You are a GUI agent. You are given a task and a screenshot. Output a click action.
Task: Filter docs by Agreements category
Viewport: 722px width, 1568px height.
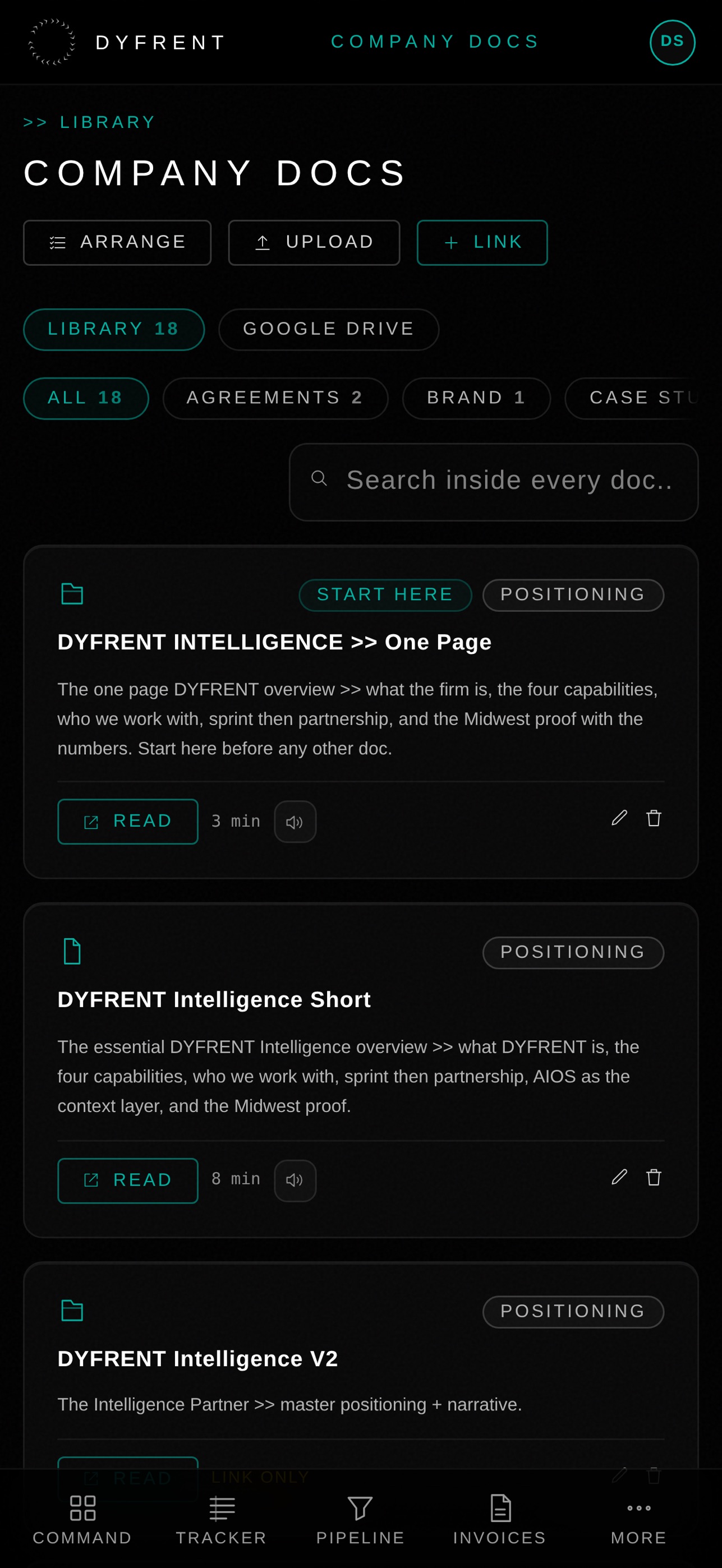tap(275, 398)
